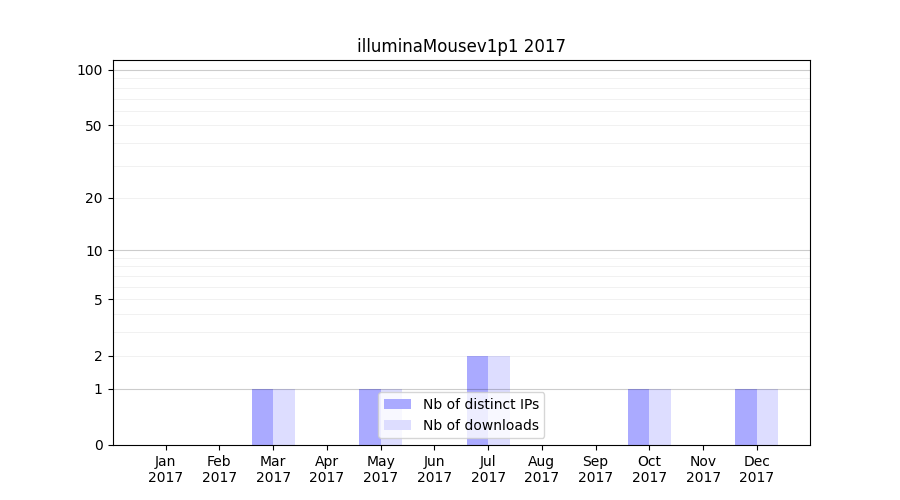
Task: Click the dark blue distinct IPs legend swatch
Action: (397, 404)
